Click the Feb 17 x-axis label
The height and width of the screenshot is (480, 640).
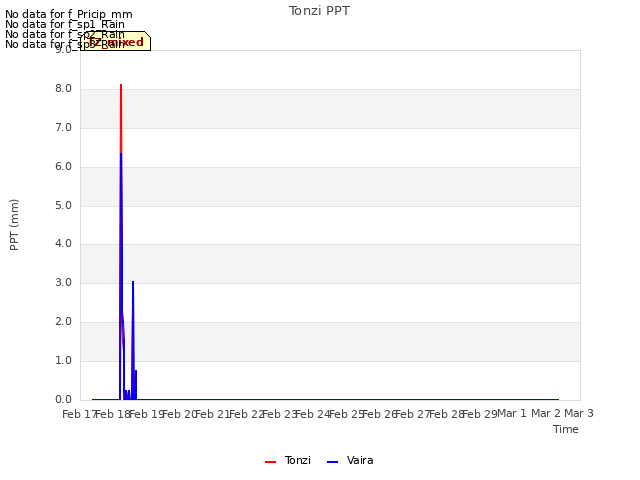point(79,414)
